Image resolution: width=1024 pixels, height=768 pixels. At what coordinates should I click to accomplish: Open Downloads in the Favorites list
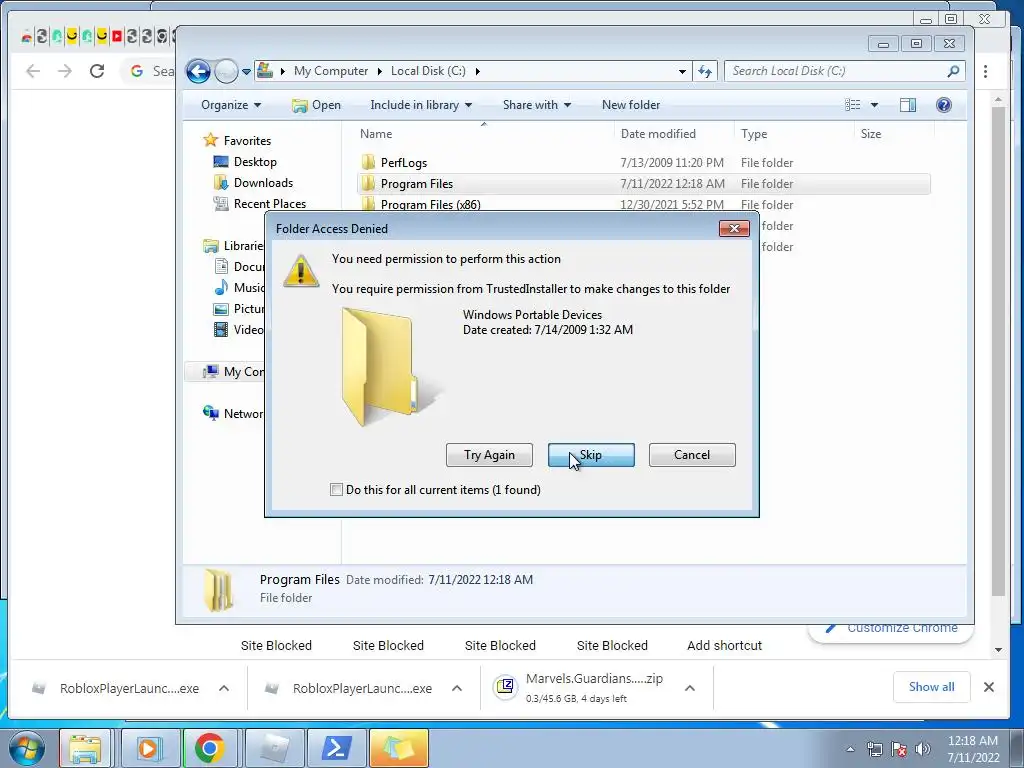click(263, 182)
